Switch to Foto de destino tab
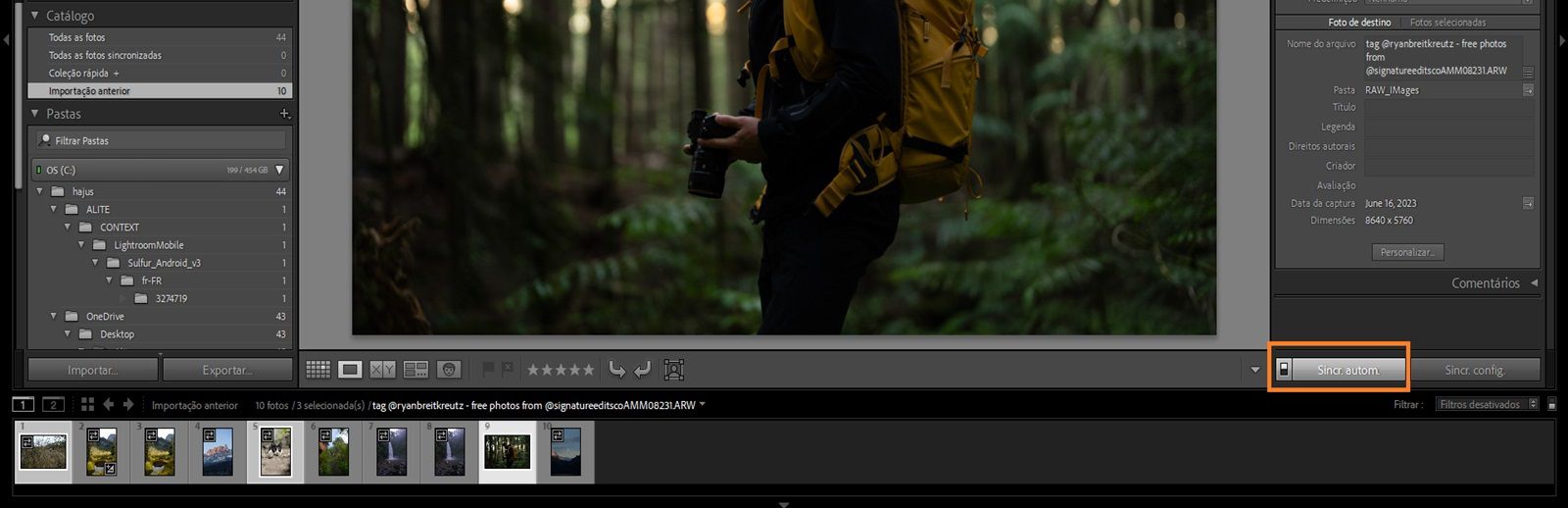Viewport: 1568px width, 508px height. click(x=1358, y=23)
